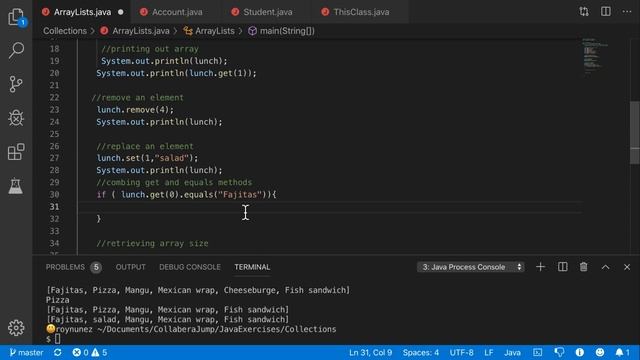This screenshot has height=360, width=640.
Task: Click line number 23 gutter
Action: tap(54, 110)
